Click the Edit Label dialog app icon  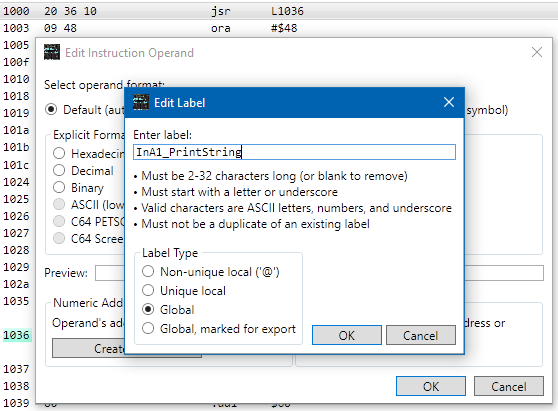(141, 102)
